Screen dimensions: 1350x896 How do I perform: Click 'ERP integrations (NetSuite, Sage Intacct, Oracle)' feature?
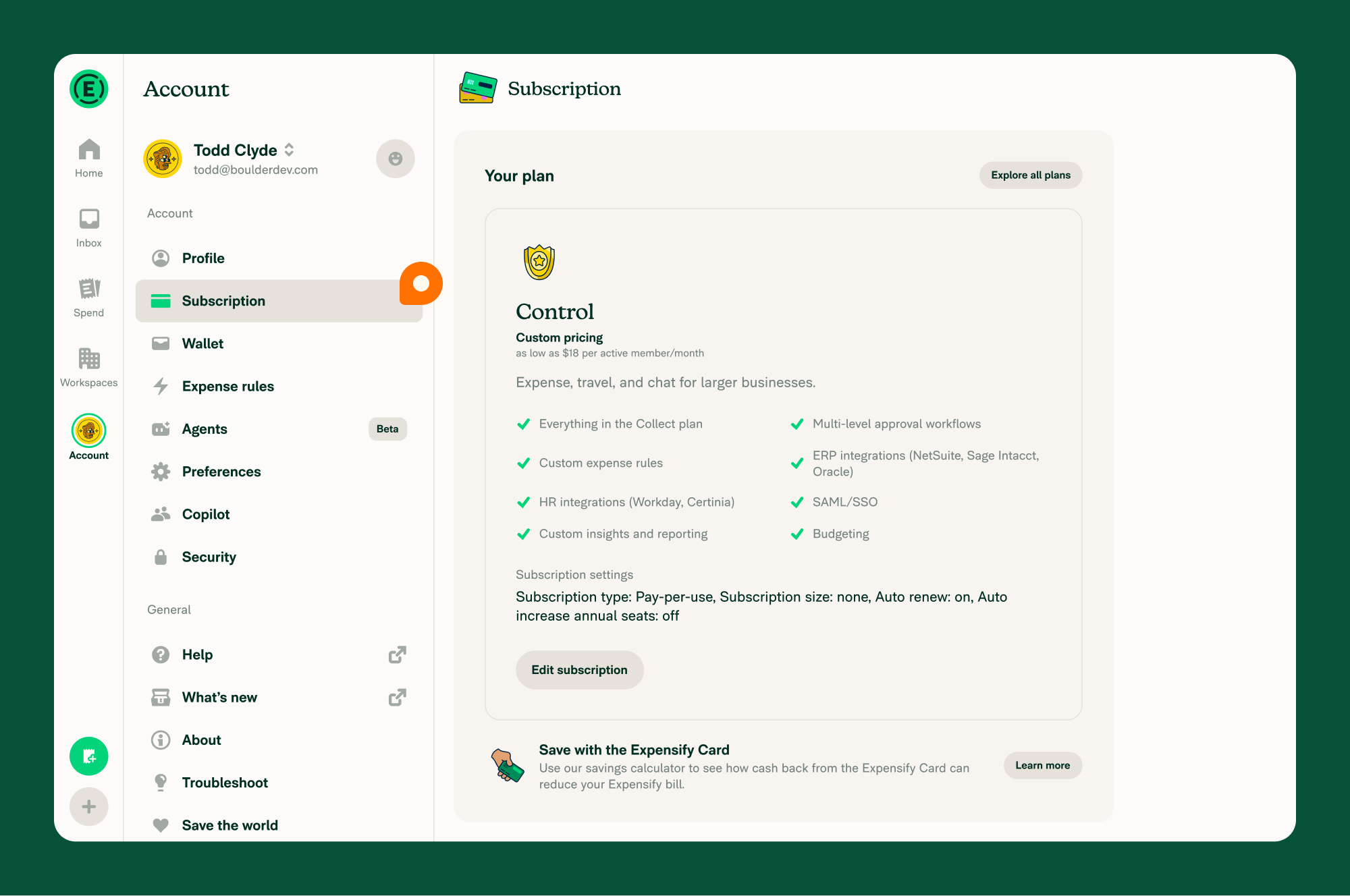(x=926, y=464)
